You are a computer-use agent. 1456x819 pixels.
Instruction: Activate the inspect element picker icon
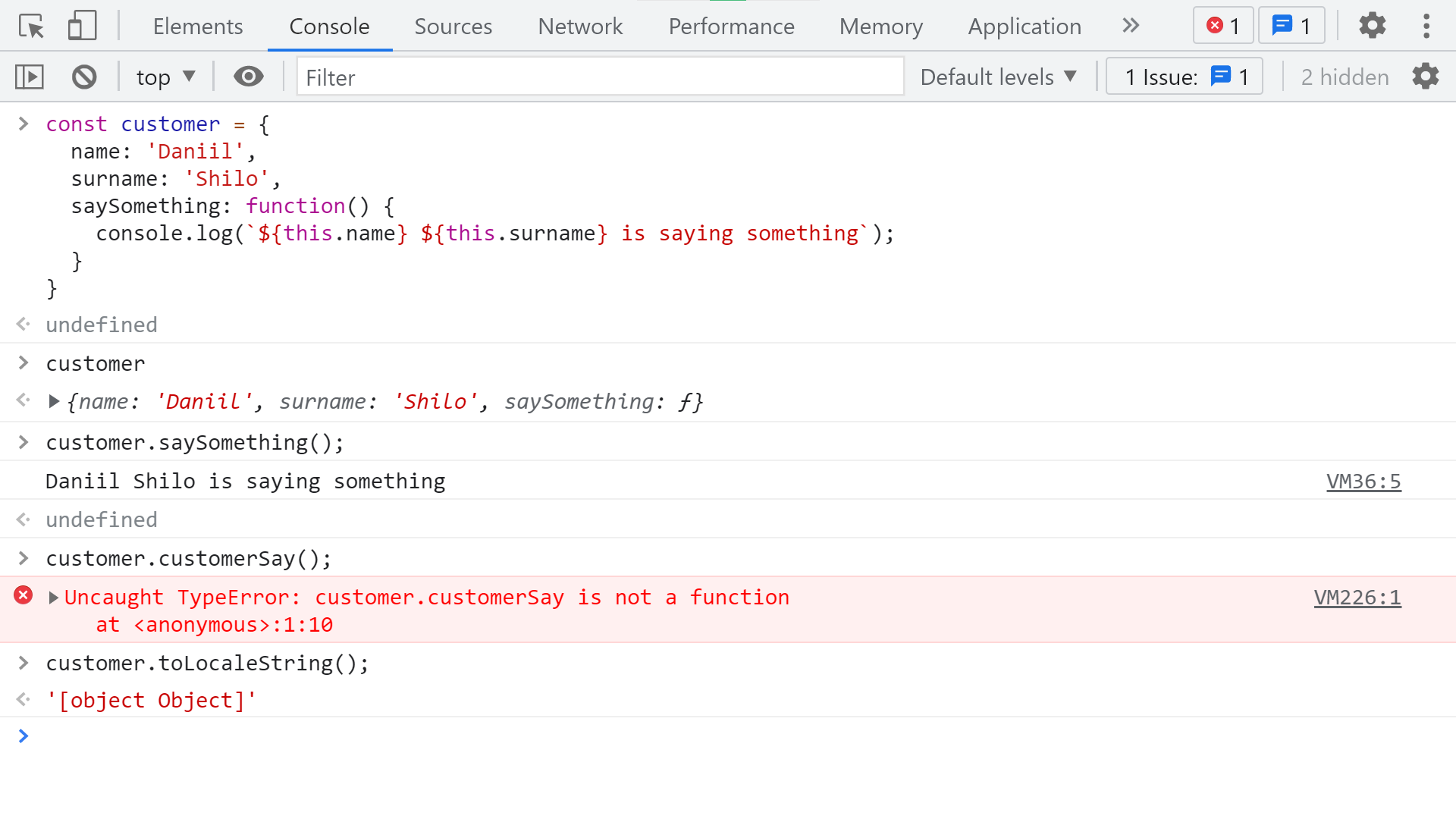pyautogui.click(x=31, y=27)
